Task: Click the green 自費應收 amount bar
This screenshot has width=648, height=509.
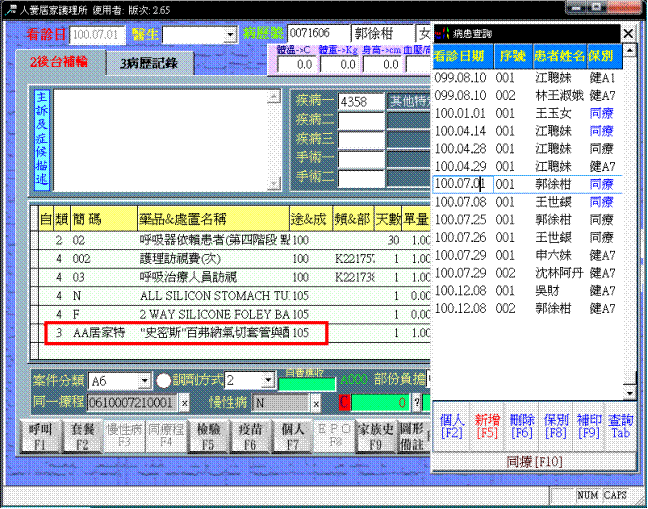Action: 308,381
